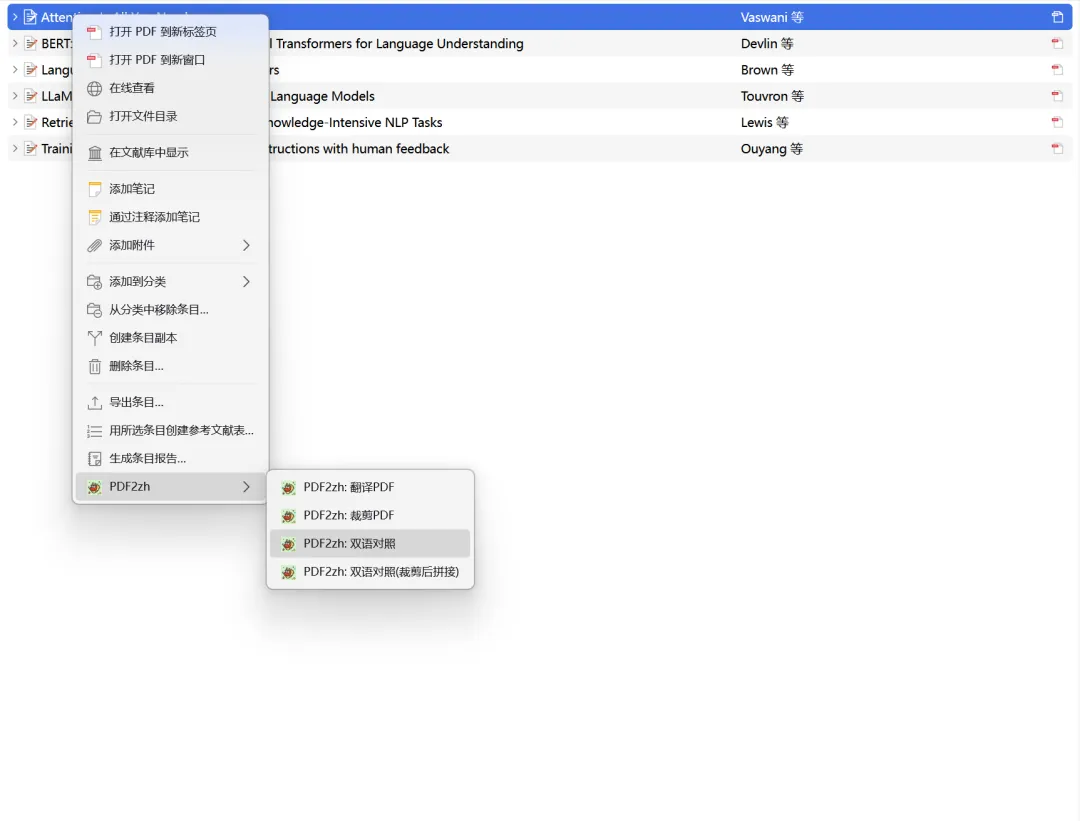The height and width of the screenshot is (821, 1080).
Task: Click the collection-remove icon for 从分类中移除条目
Action: [94, 311]
